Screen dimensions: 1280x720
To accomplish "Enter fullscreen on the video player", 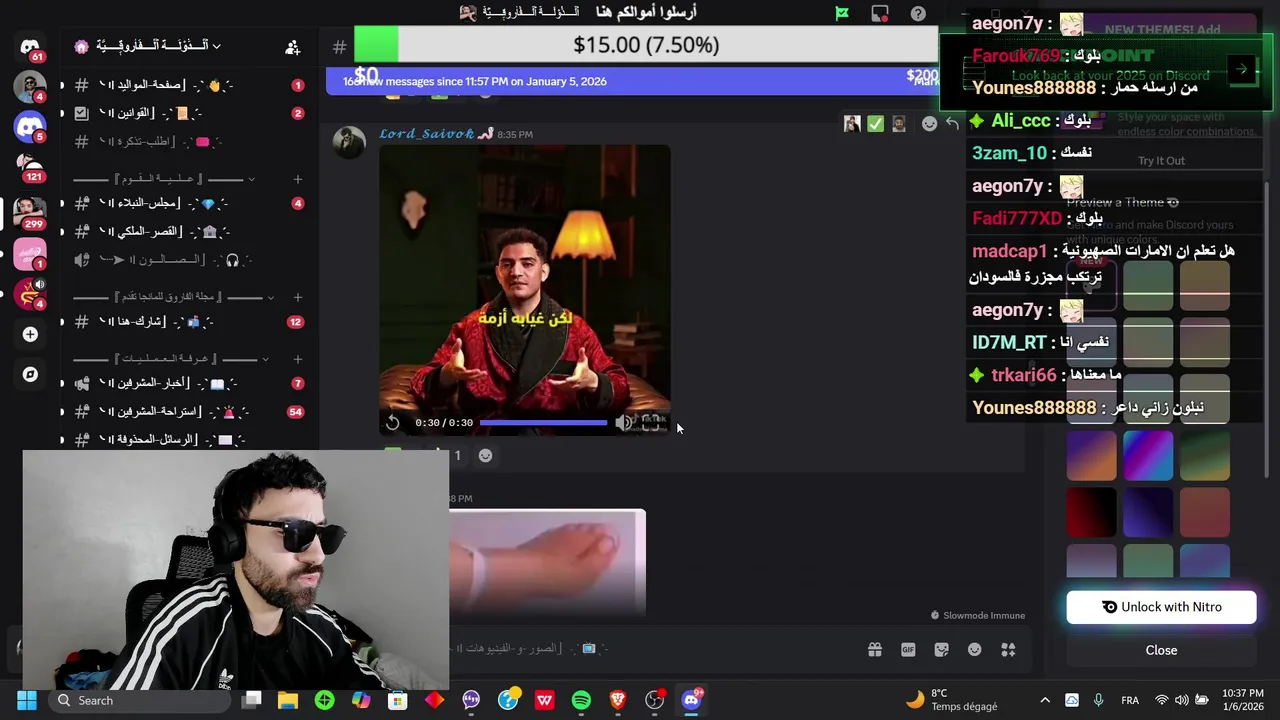I will pos(651,423).
